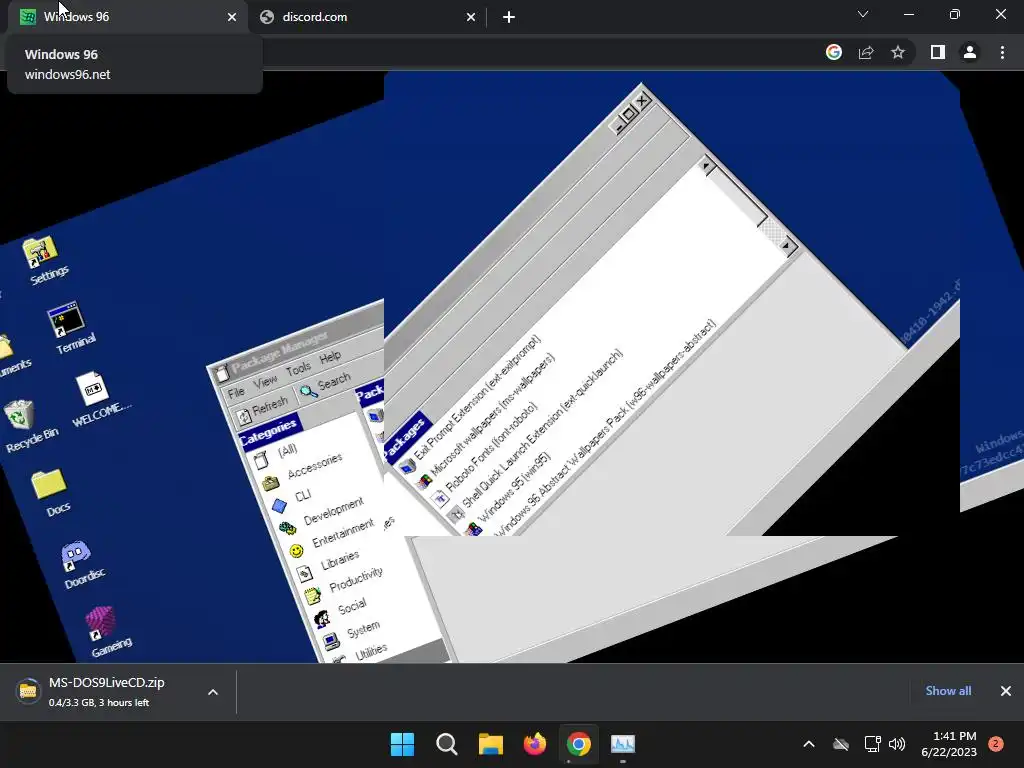Click the Refresh toolbar button
Screen dimensions: 1024x768
pos(262,409)
